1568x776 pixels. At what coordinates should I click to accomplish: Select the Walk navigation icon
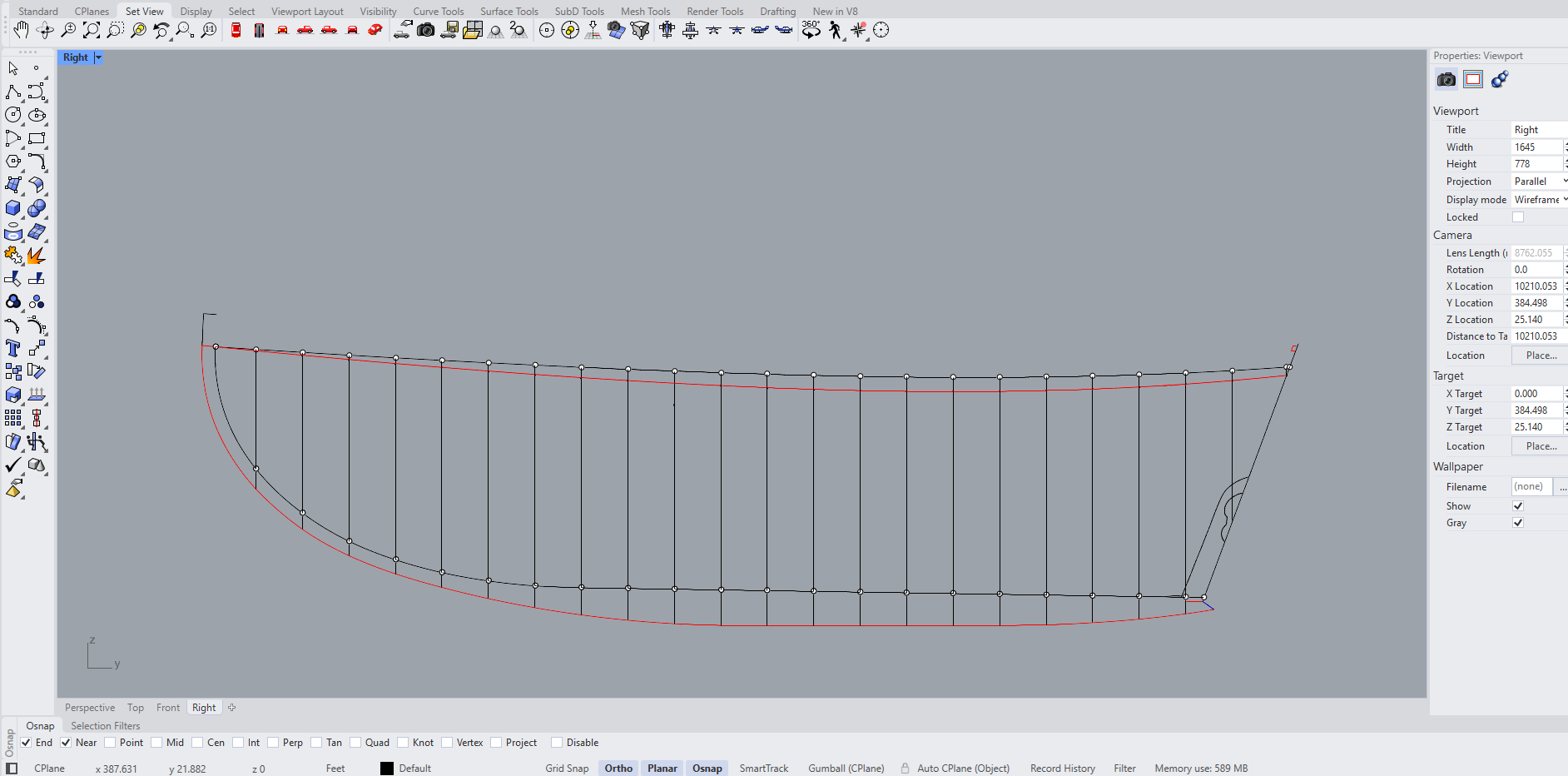pos(835,31)
